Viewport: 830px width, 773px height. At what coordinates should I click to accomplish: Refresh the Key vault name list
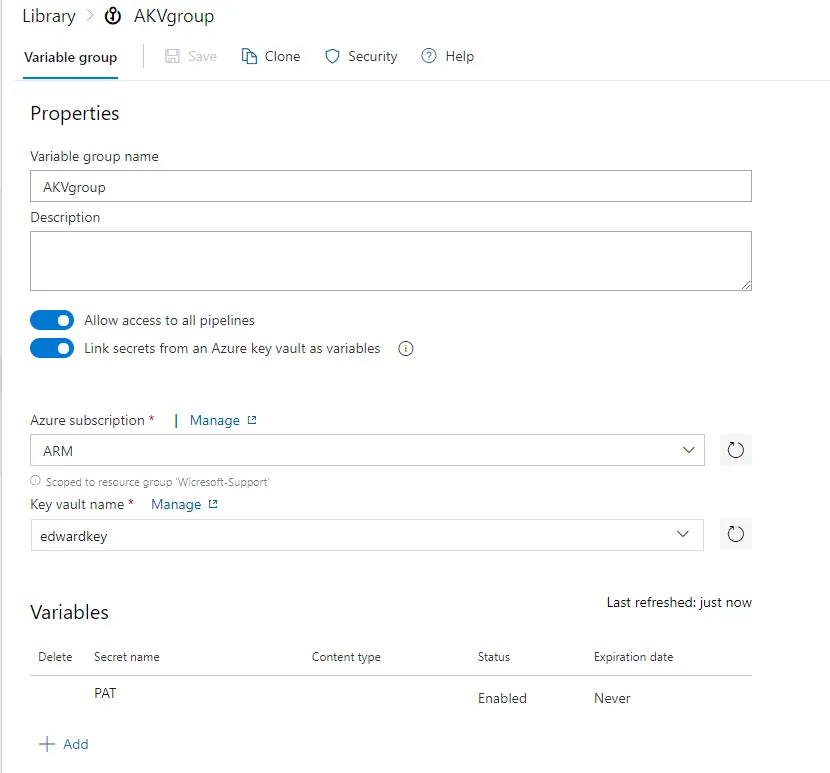[735, 535]
